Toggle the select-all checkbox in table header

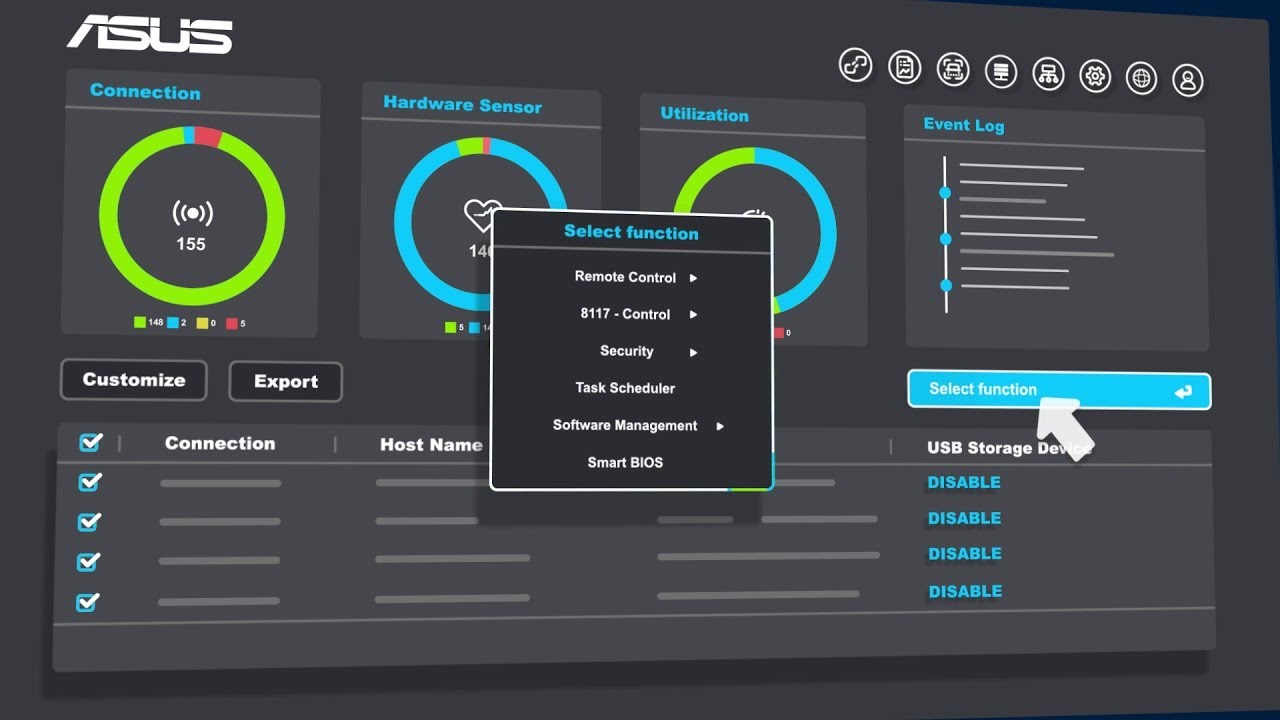(90, 441)
